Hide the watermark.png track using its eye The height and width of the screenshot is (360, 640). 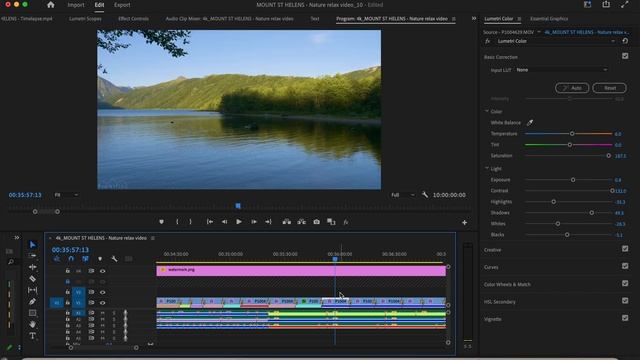102,271
